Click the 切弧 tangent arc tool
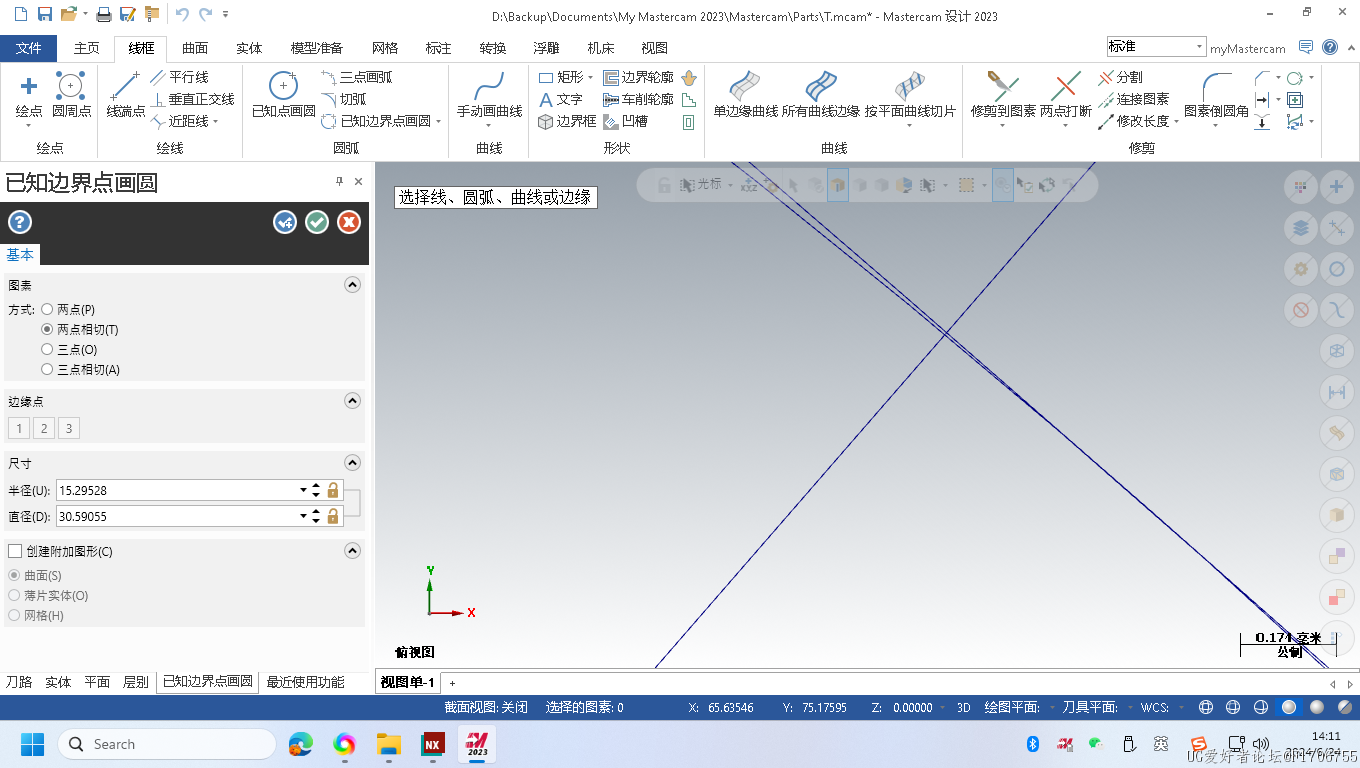 (344, 99)
